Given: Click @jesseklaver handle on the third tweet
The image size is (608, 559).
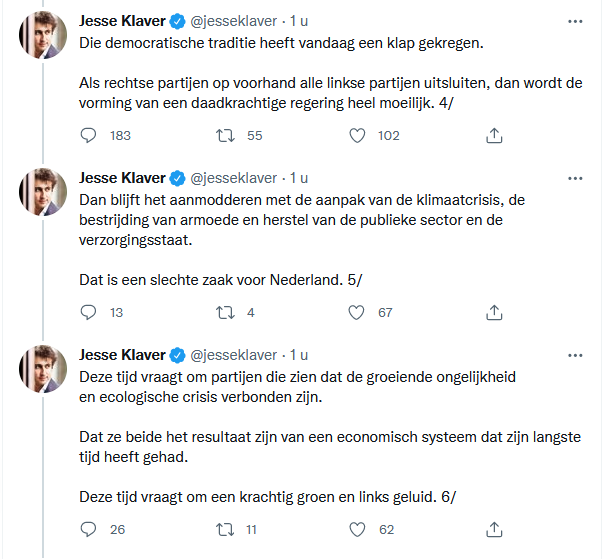Looking at the screenshot, I should (233, 355).
